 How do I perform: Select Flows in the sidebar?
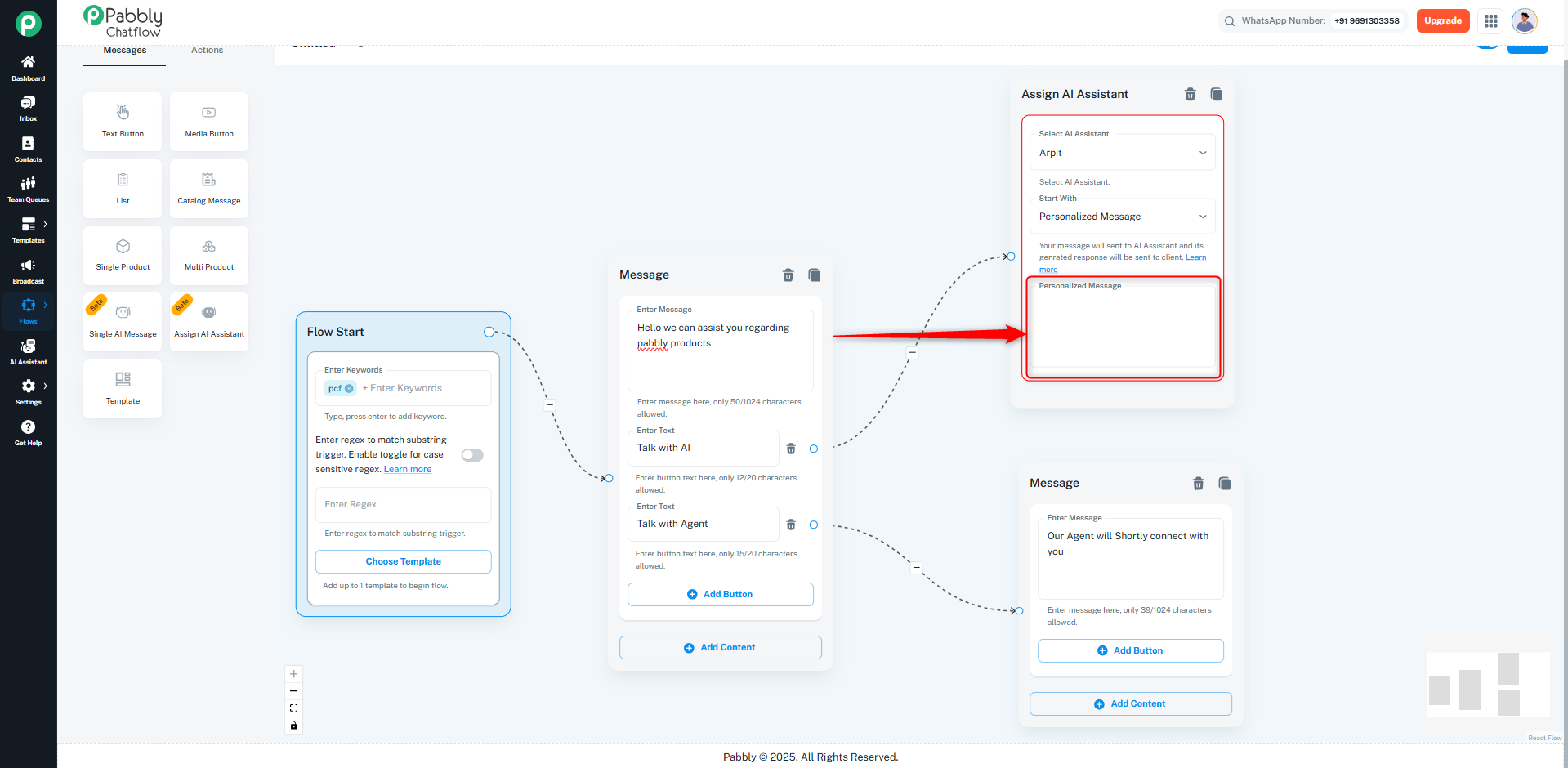(x=28, y=311)
